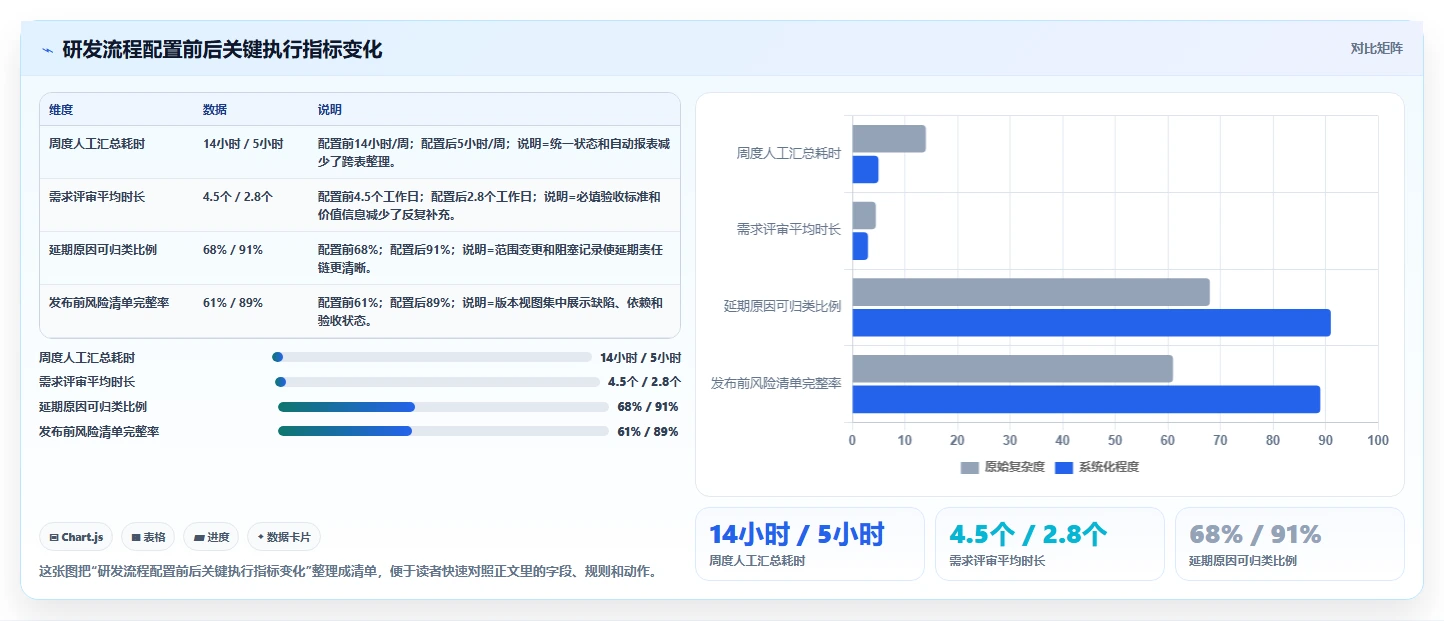Click the description starting 配置前61%
The image size is (1444, 621).
pos(491,312)
